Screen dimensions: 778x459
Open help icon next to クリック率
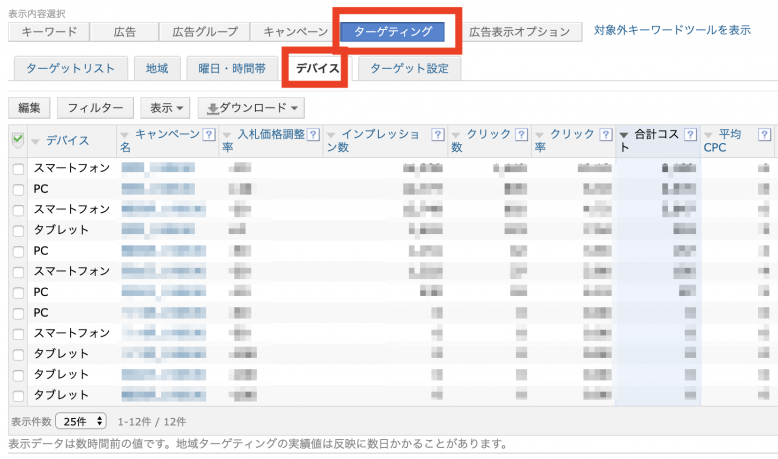click(x=607, y=134)
